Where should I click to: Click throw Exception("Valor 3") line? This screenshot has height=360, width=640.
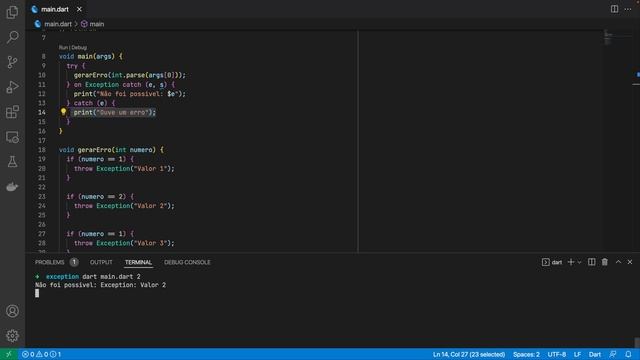coord(124,243)
